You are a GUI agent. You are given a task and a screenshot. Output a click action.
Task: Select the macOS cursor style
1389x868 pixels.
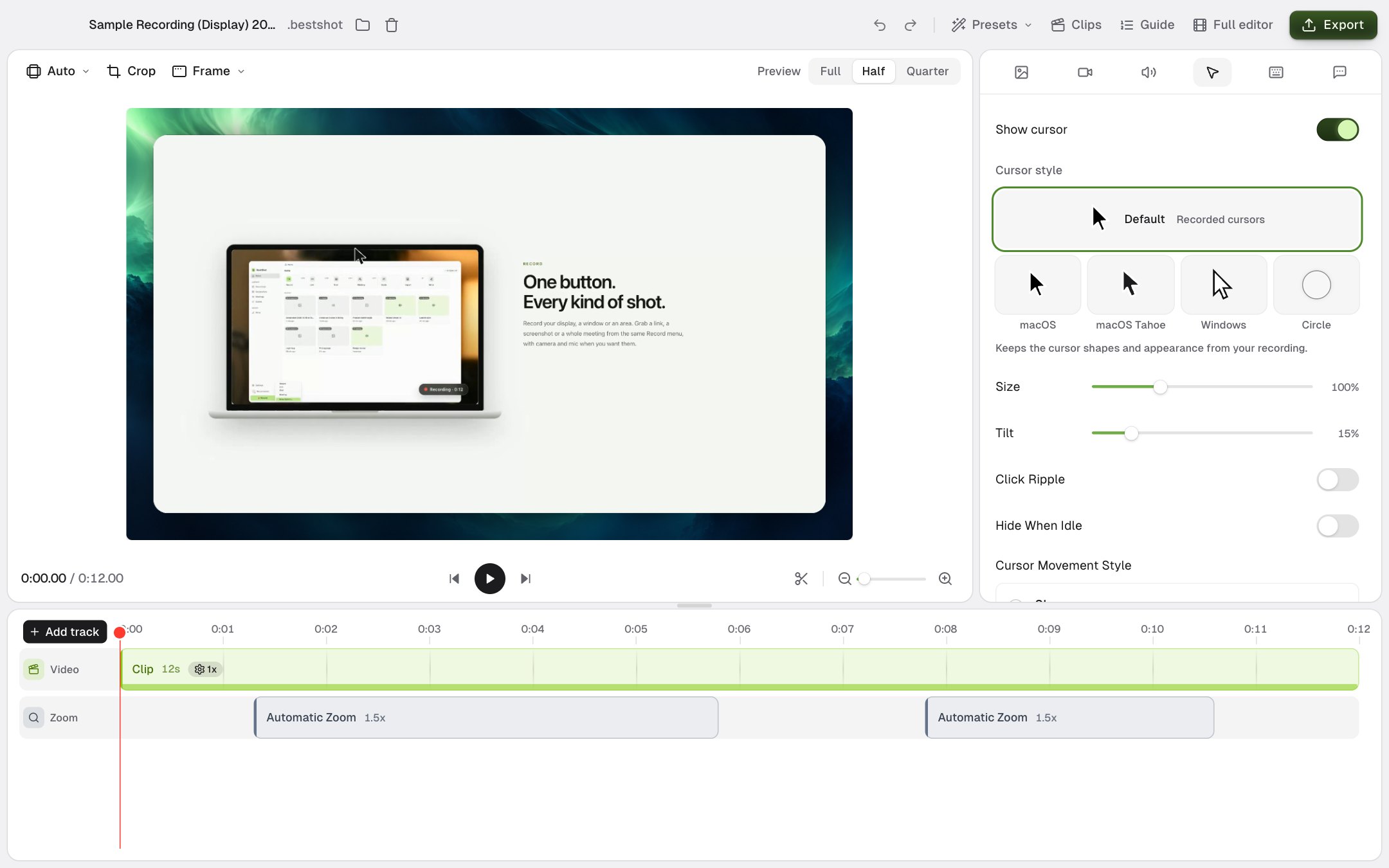[1037, 285]
